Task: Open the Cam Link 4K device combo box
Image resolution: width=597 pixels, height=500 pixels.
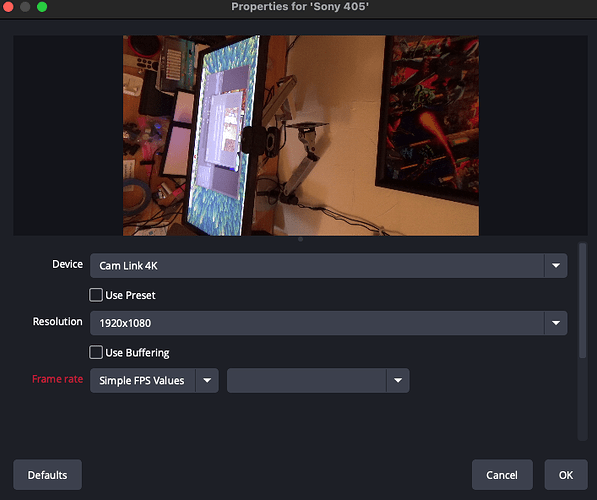Action: tap(329, 265)
